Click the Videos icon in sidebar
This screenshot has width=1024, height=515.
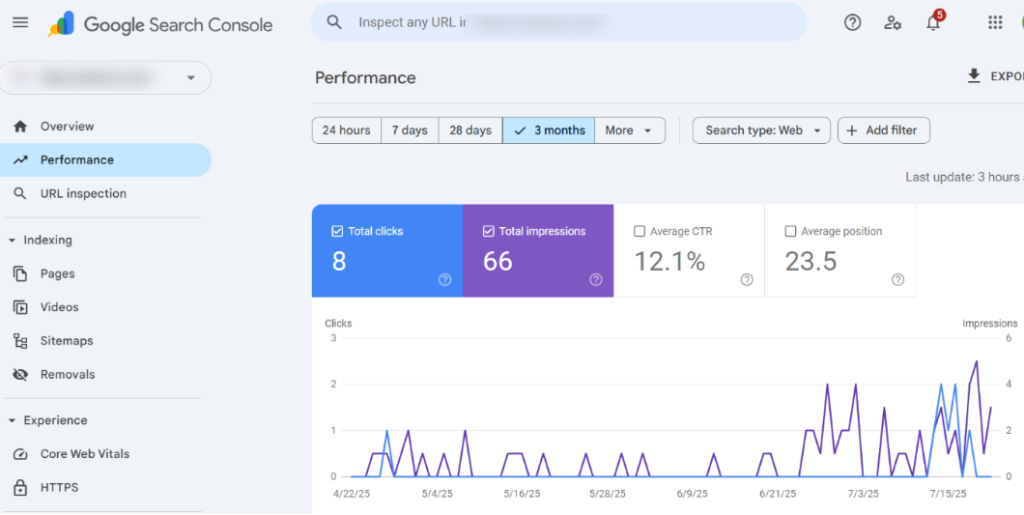pyautogui.click(x=20, y=307)
